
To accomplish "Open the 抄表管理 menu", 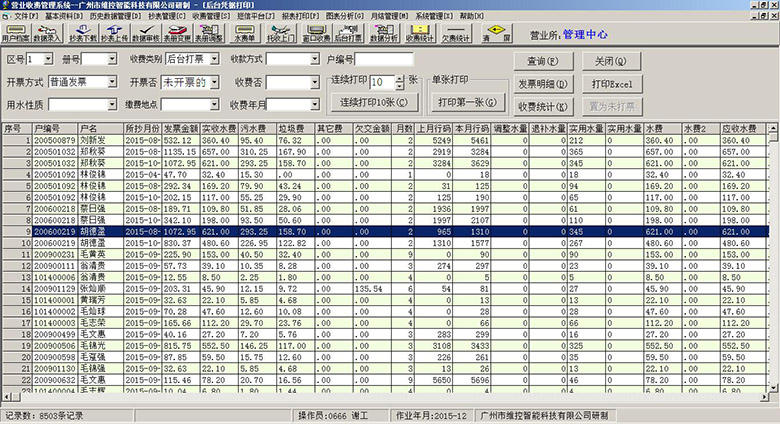I will coord(167,16).
